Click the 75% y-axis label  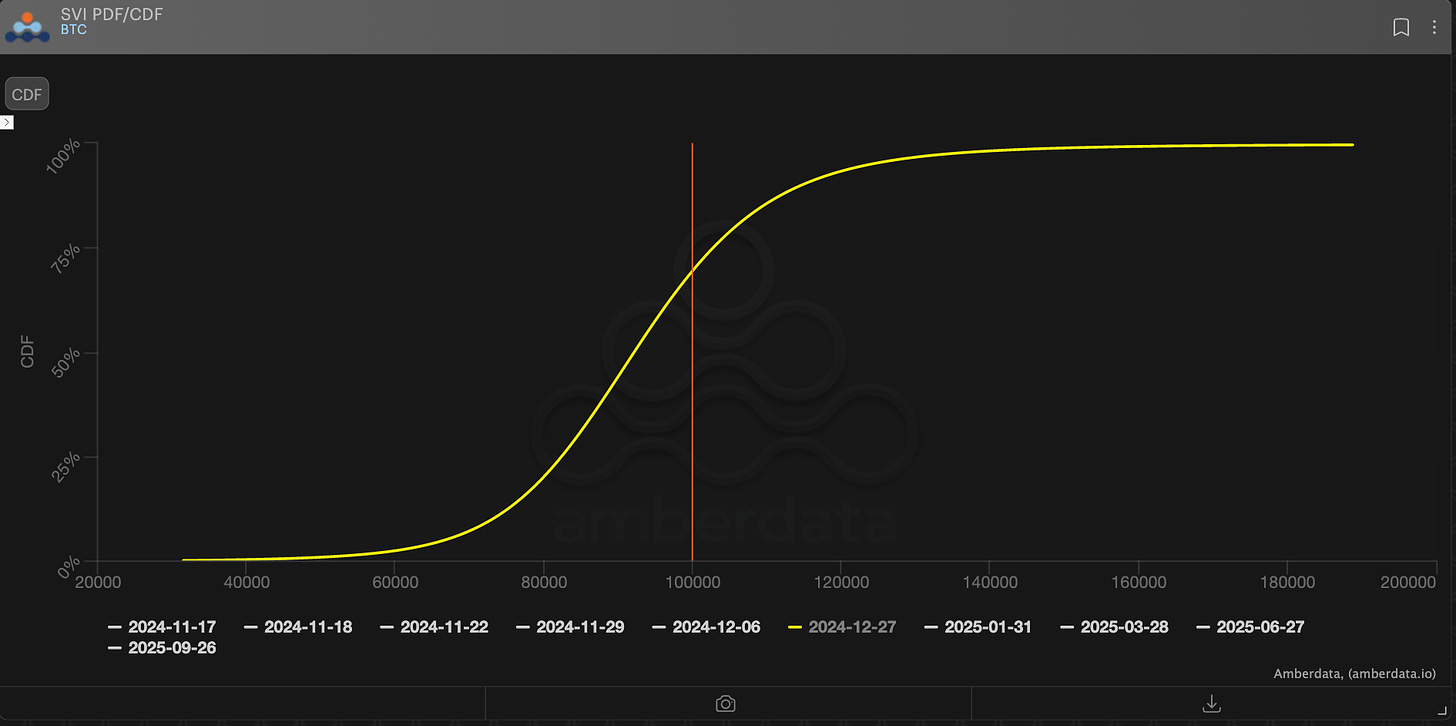tap(66, 258)
